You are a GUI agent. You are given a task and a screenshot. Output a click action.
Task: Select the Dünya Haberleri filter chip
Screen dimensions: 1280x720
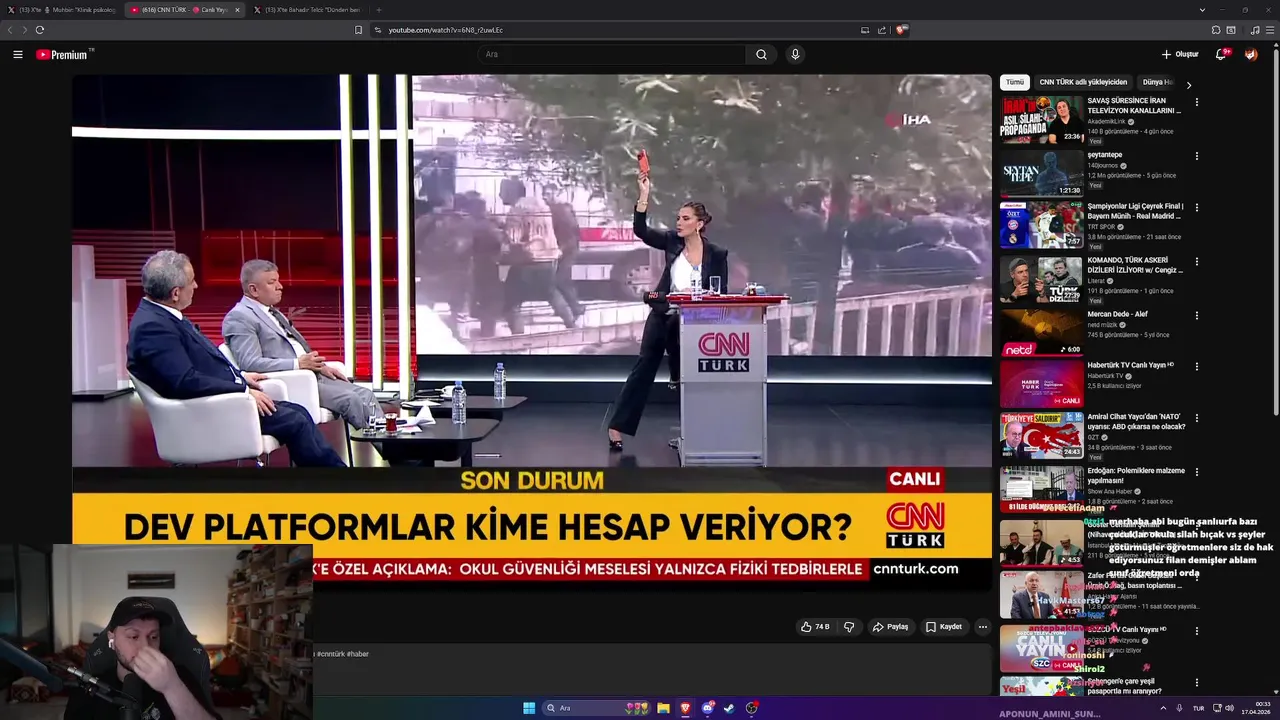click(x=1158, y=82)
